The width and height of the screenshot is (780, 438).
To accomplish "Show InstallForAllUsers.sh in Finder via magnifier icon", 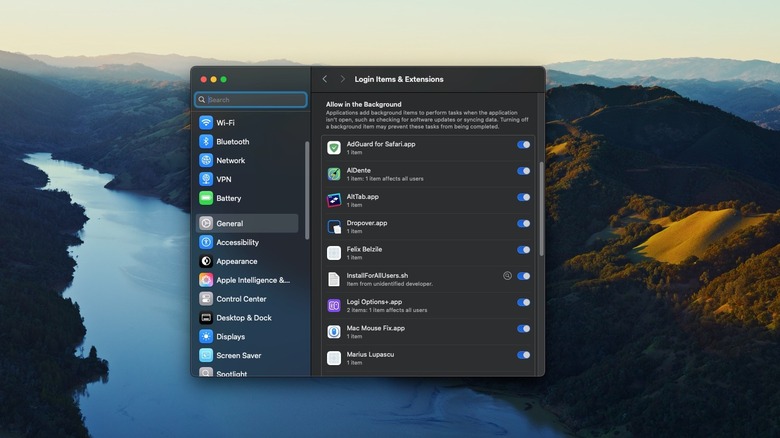I will 507,276.
